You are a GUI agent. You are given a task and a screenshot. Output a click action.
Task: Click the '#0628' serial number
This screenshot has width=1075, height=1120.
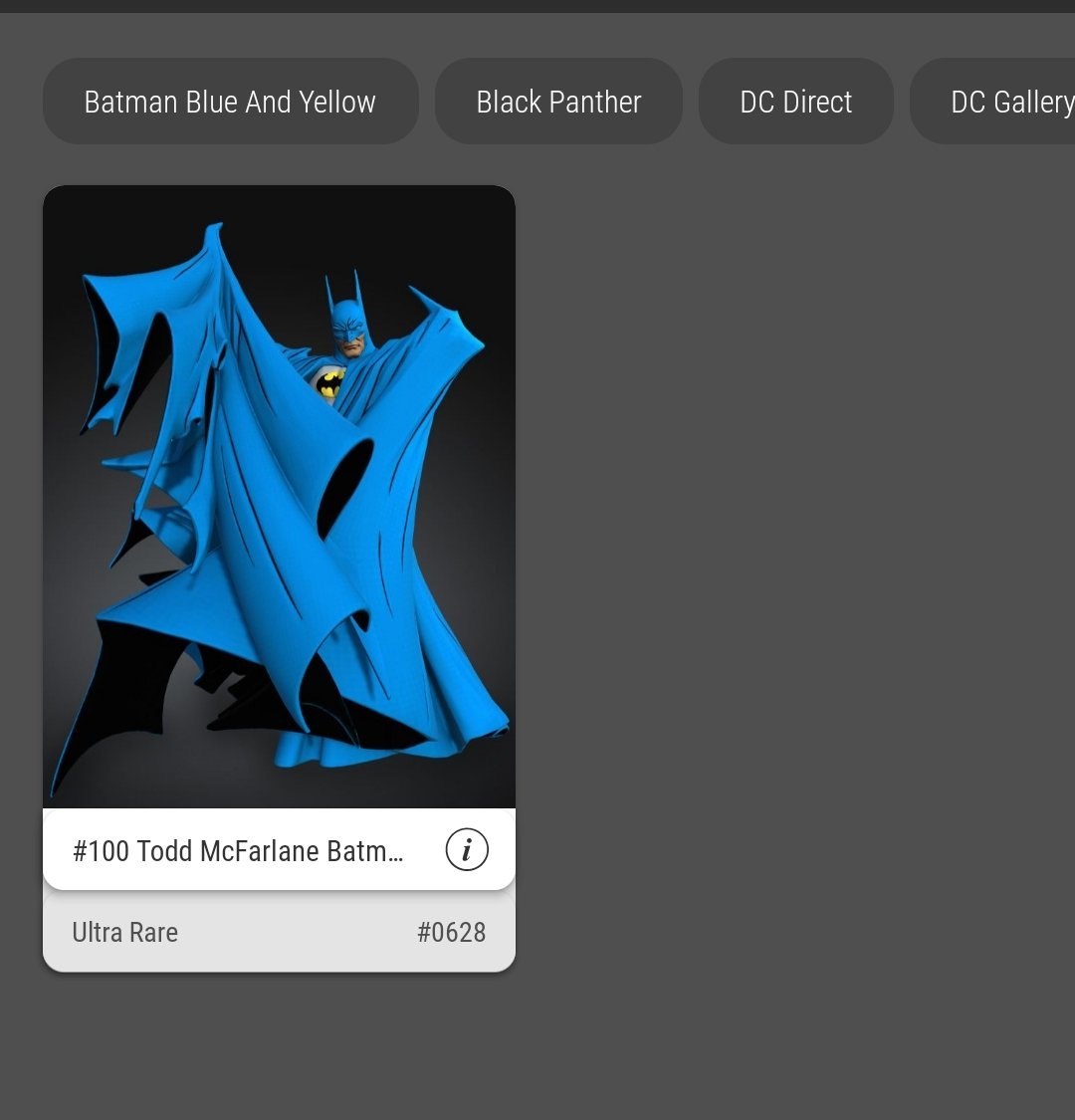click(x=452, y=932)
